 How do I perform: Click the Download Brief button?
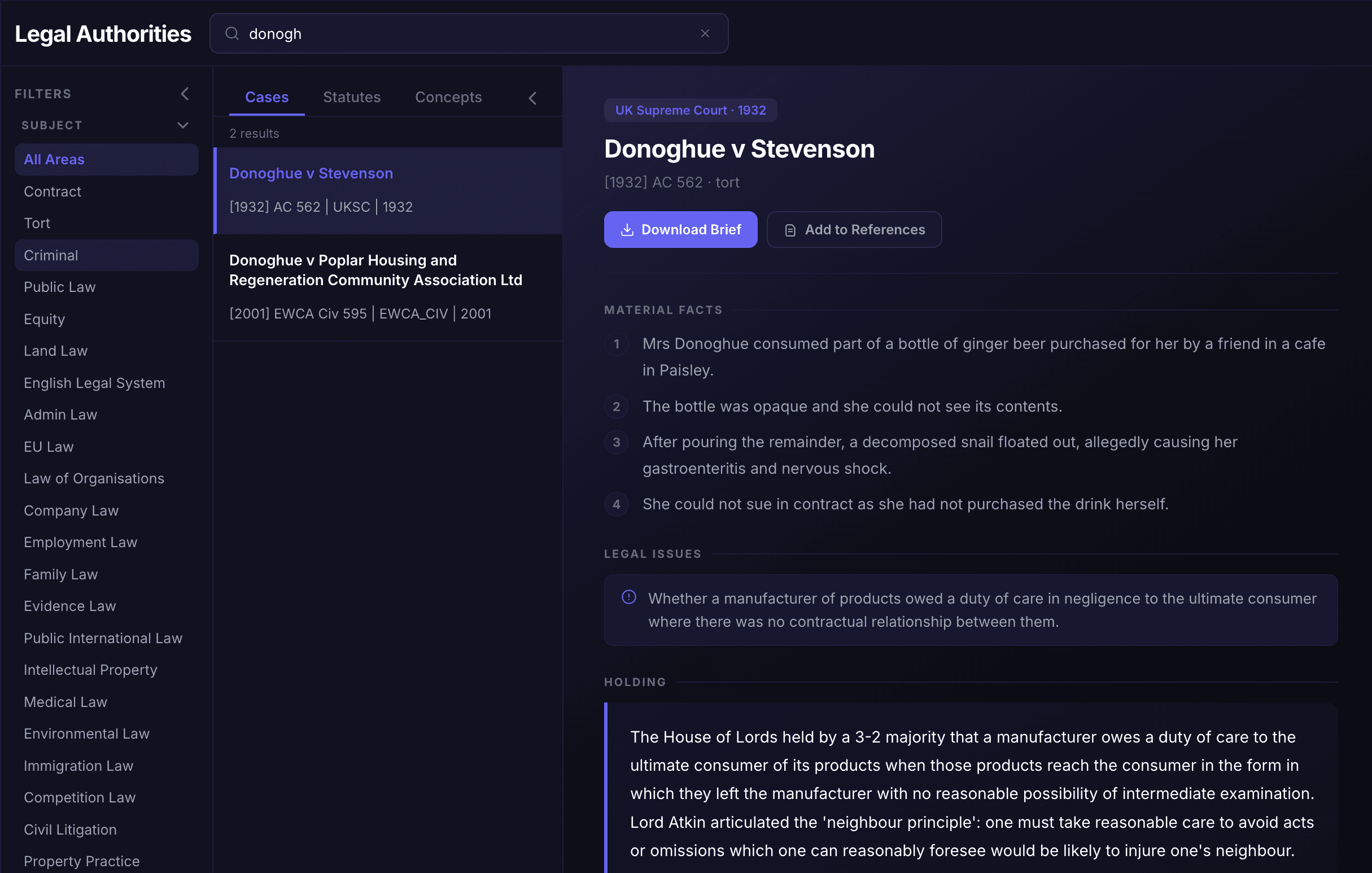680,230
